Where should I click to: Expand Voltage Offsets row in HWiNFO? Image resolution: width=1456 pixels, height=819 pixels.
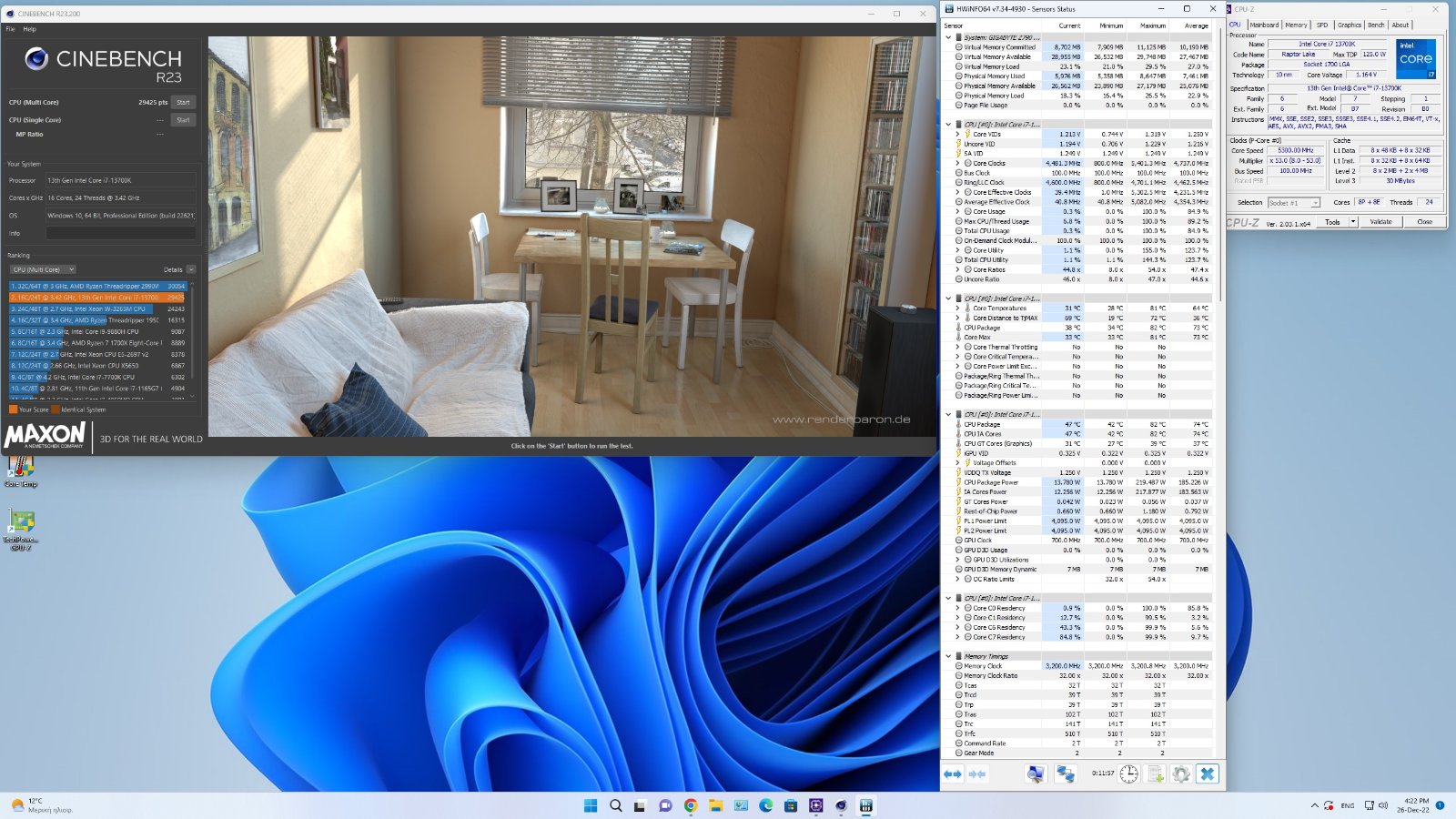[x=957, y=463]
